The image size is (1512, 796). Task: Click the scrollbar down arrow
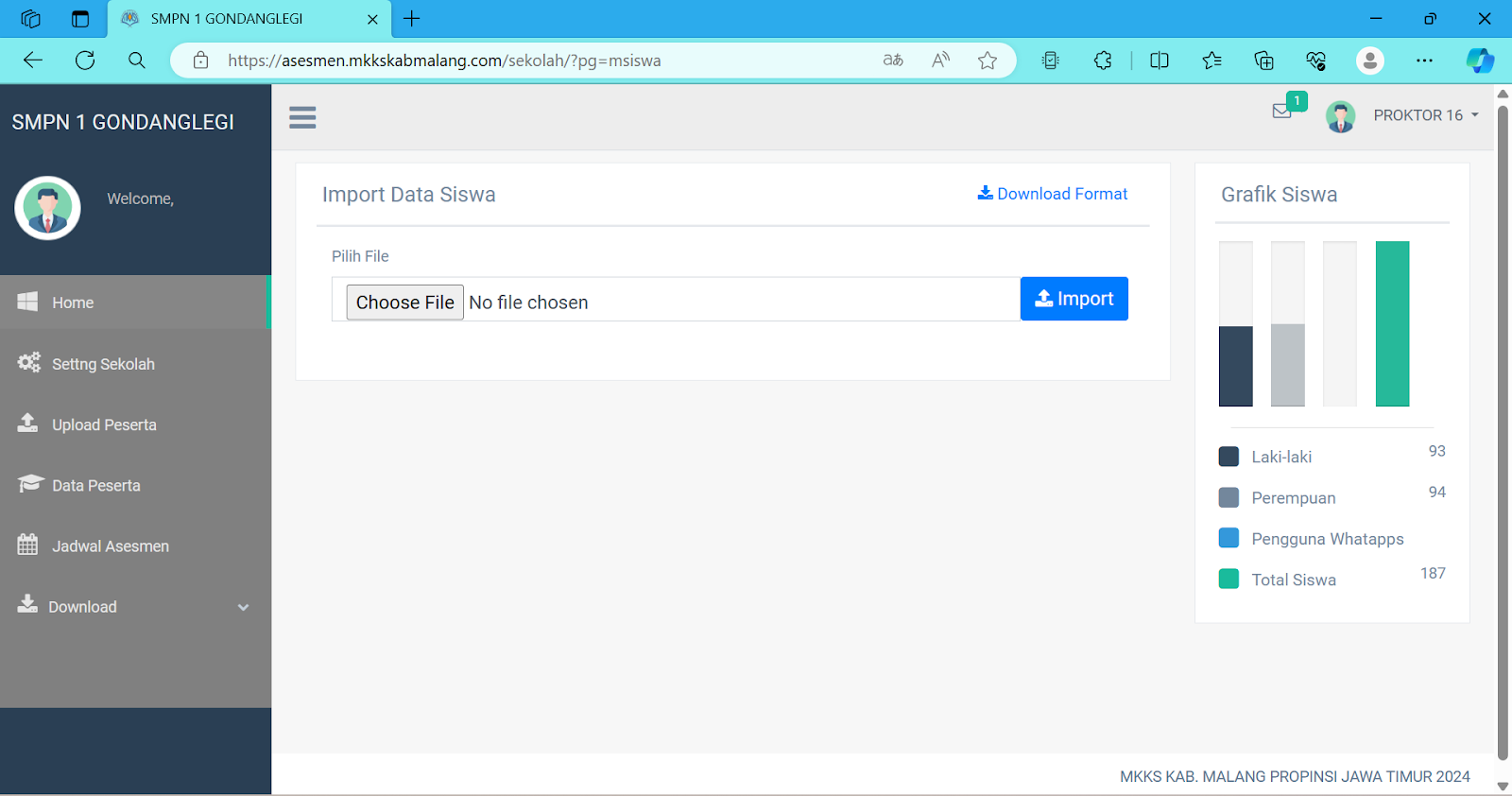(x=1503, y=787)
